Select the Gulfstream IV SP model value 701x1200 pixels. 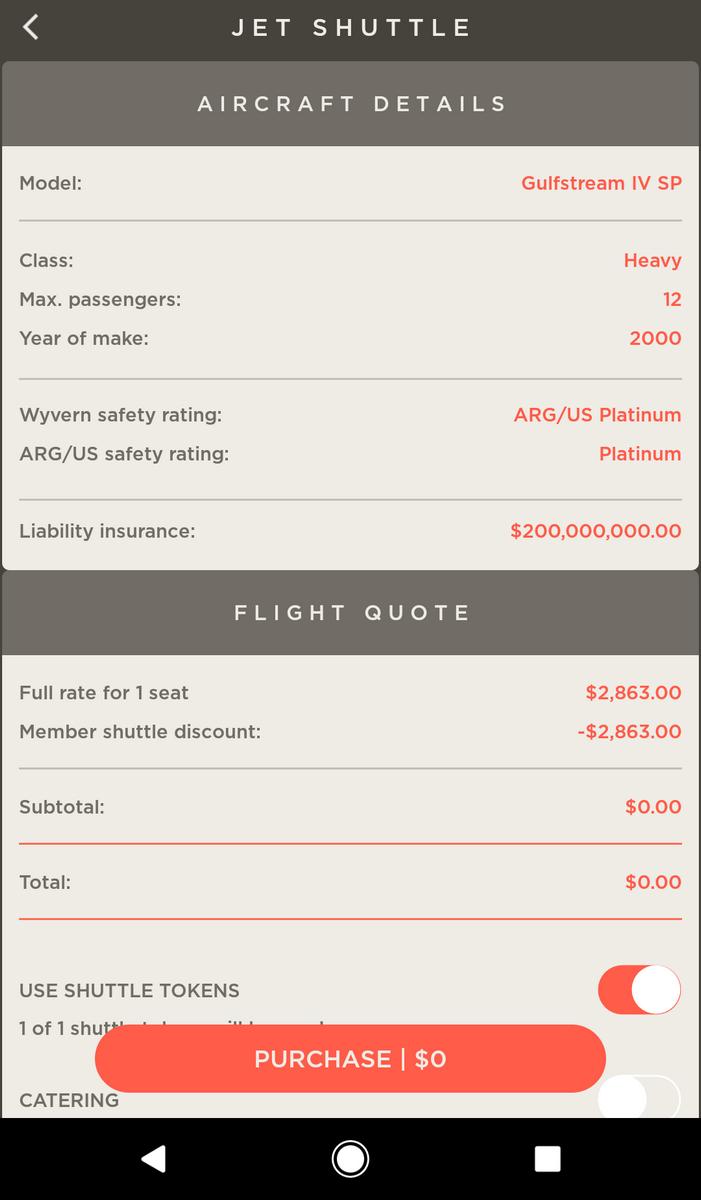pos(601,183)
